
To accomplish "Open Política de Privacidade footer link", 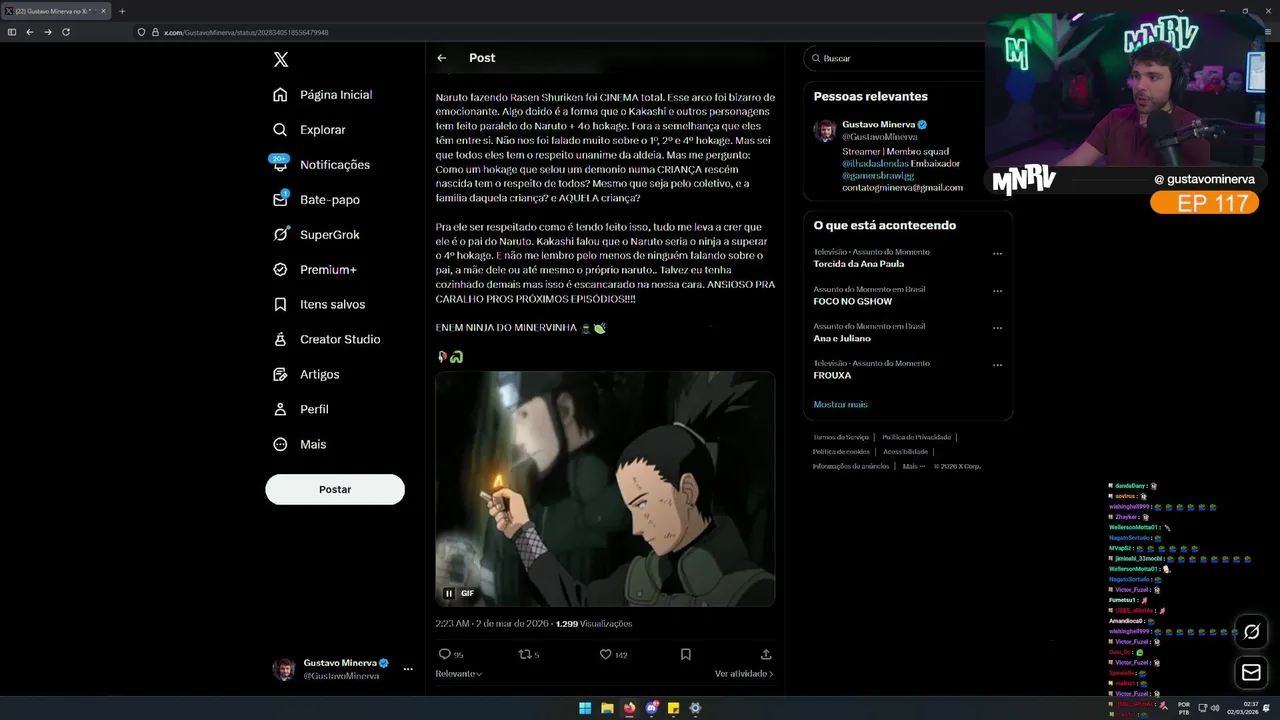I will [x=916, y=437].
